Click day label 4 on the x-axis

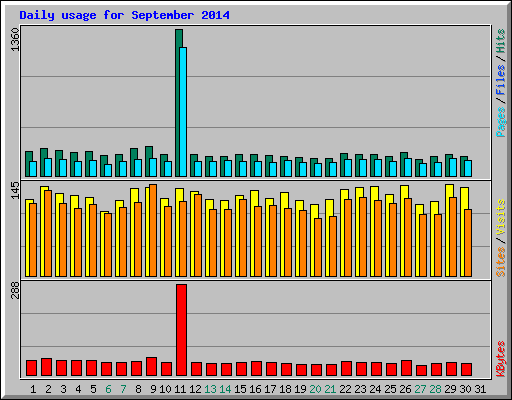click(78, 389)
